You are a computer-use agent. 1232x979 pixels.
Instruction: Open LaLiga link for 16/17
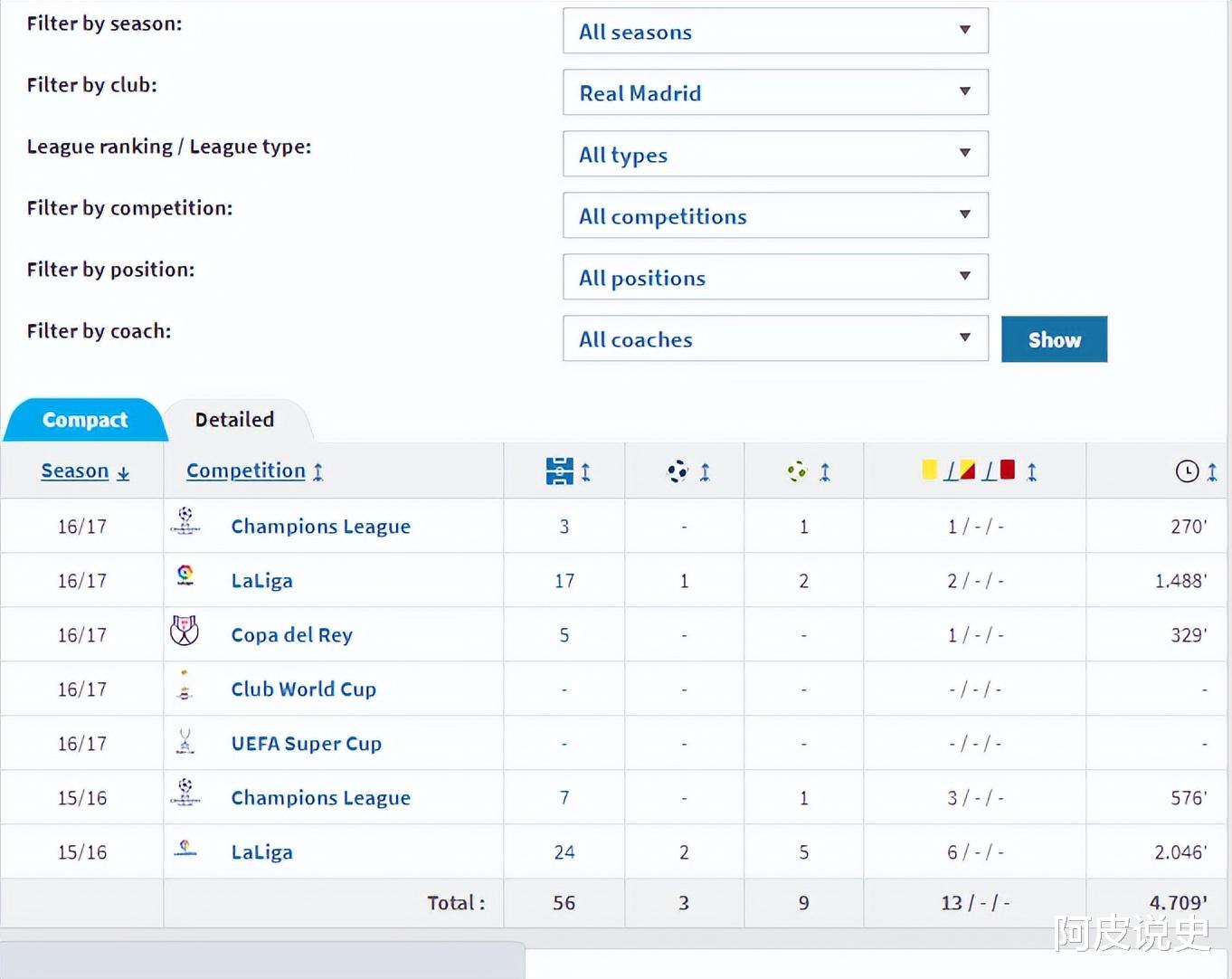coord(262,581)
